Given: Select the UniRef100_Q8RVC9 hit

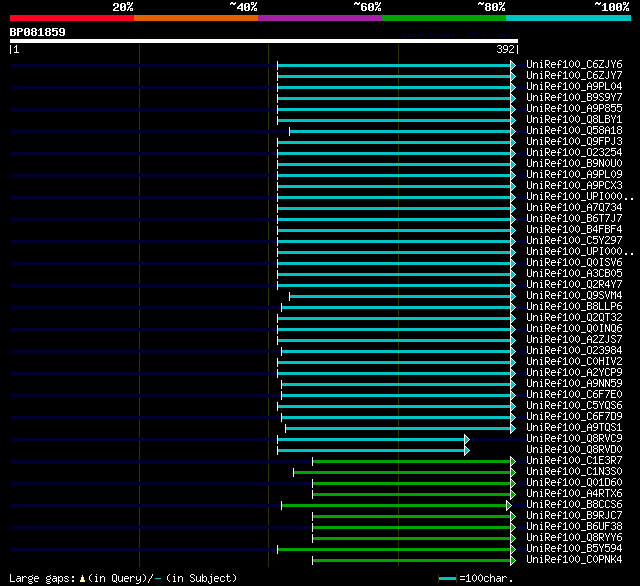Looking at the screenshot, I should pyautogui.click(x=574, y=439).
